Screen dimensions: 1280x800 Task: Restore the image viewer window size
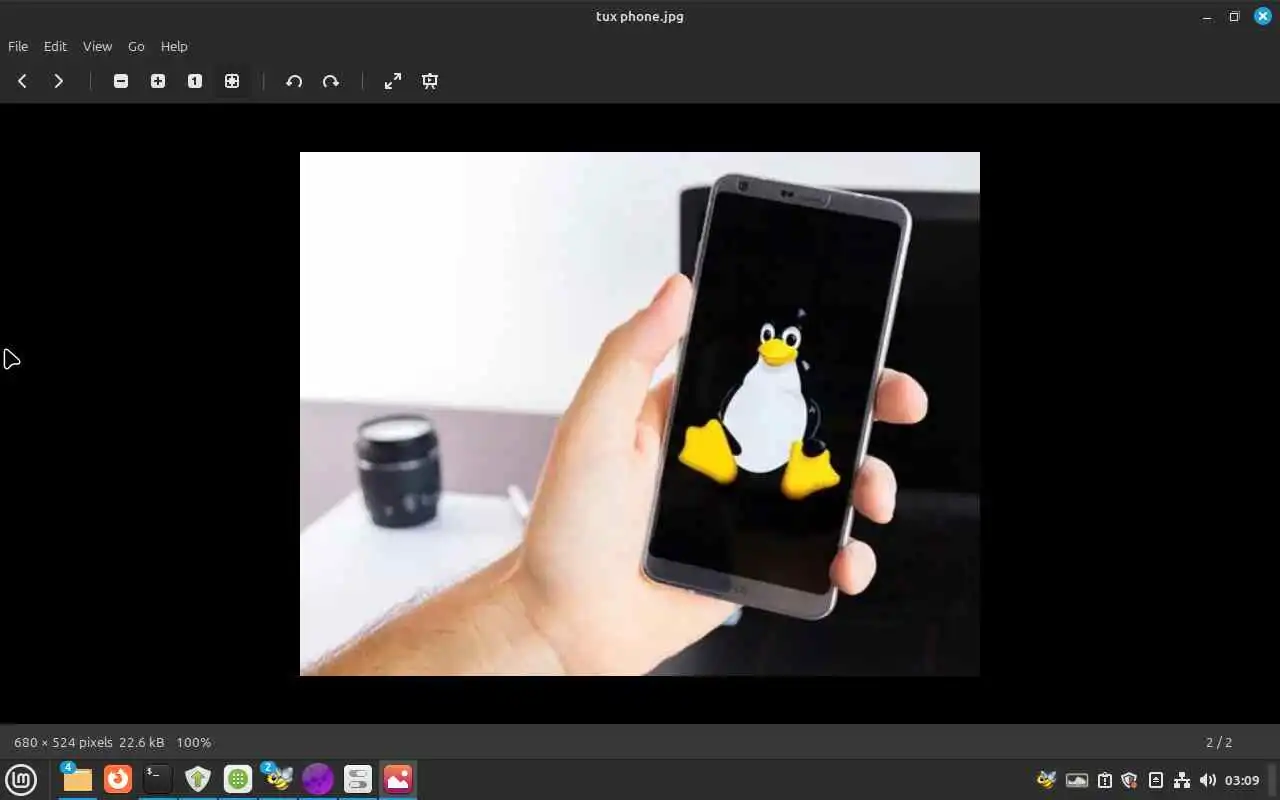[1234, 16]
